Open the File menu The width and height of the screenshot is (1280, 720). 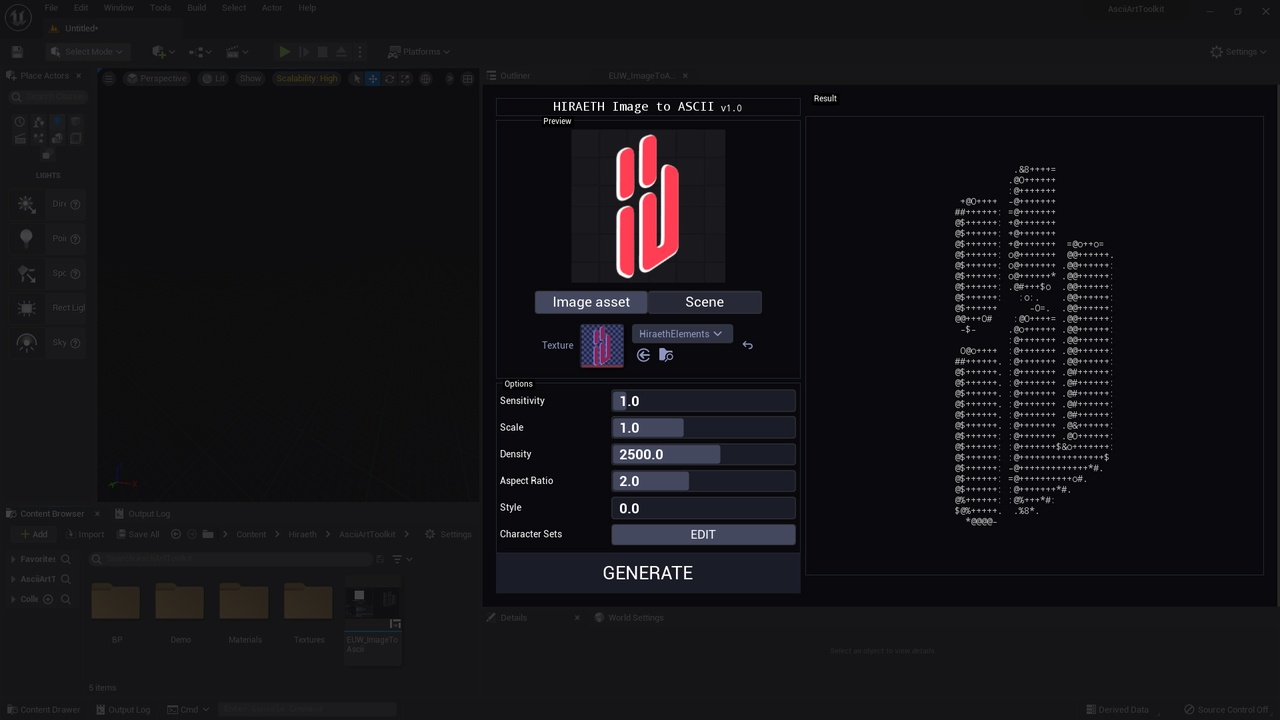pos(51,8)
